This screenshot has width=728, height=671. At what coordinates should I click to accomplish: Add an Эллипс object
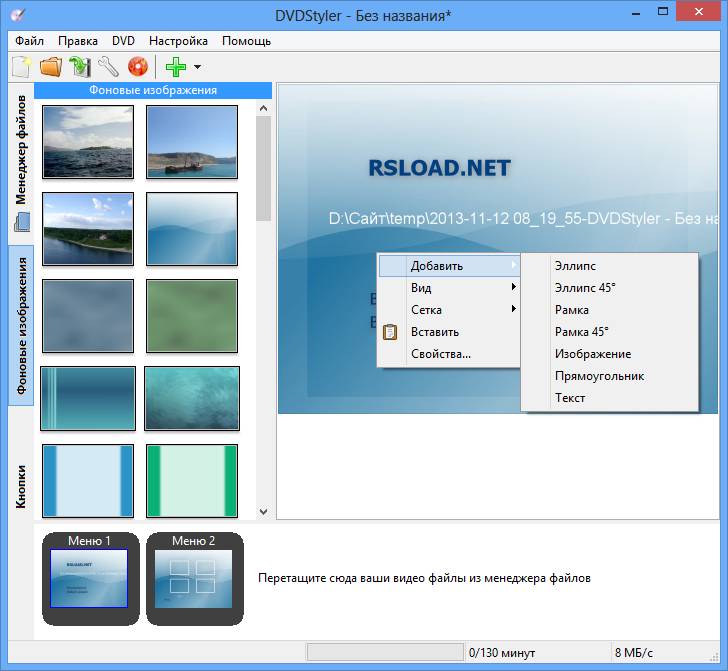pos(610,266)
